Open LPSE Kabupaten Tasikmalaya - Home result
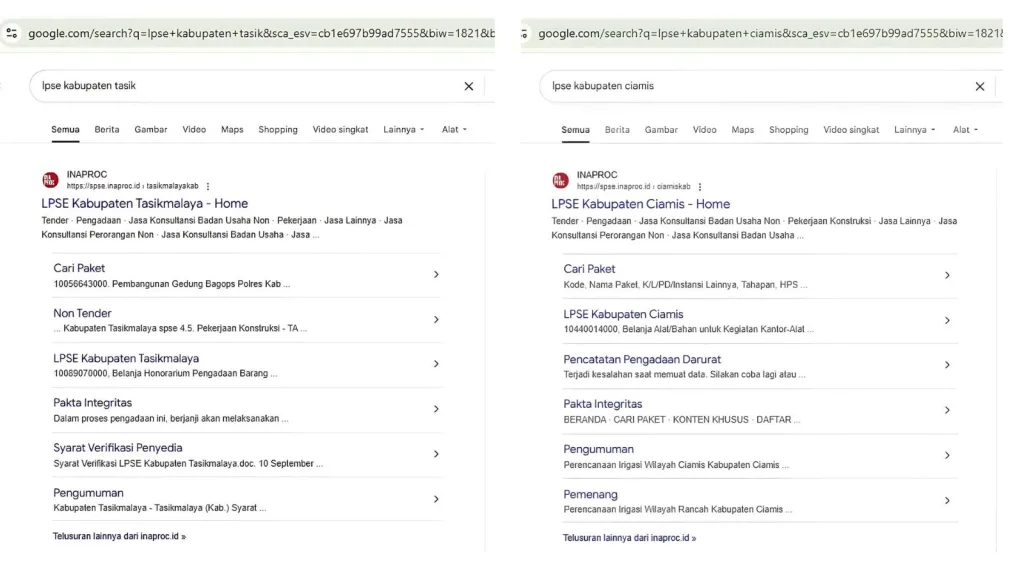 coord(145,203)
